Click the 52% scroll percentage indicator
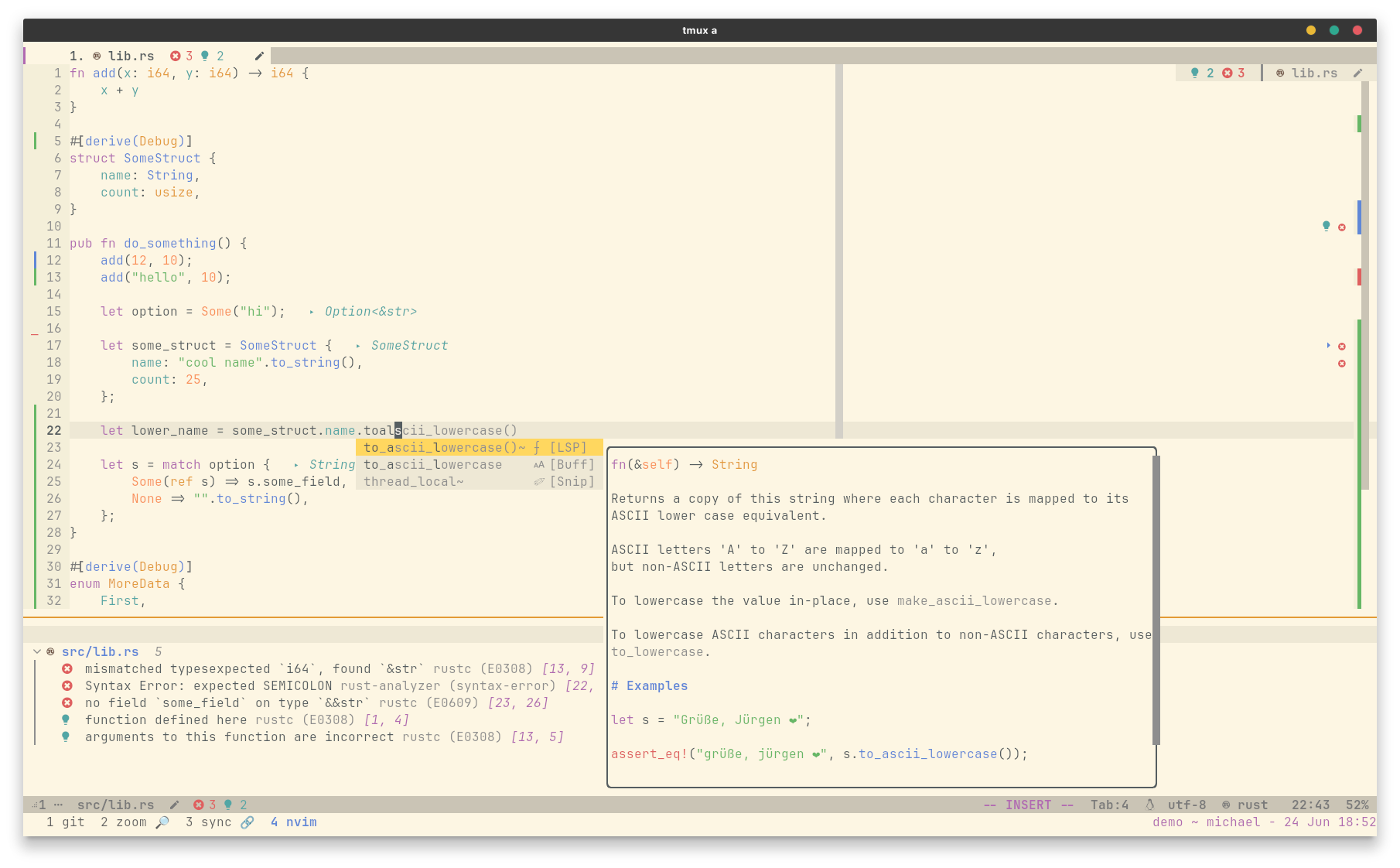 [1357, 805]
